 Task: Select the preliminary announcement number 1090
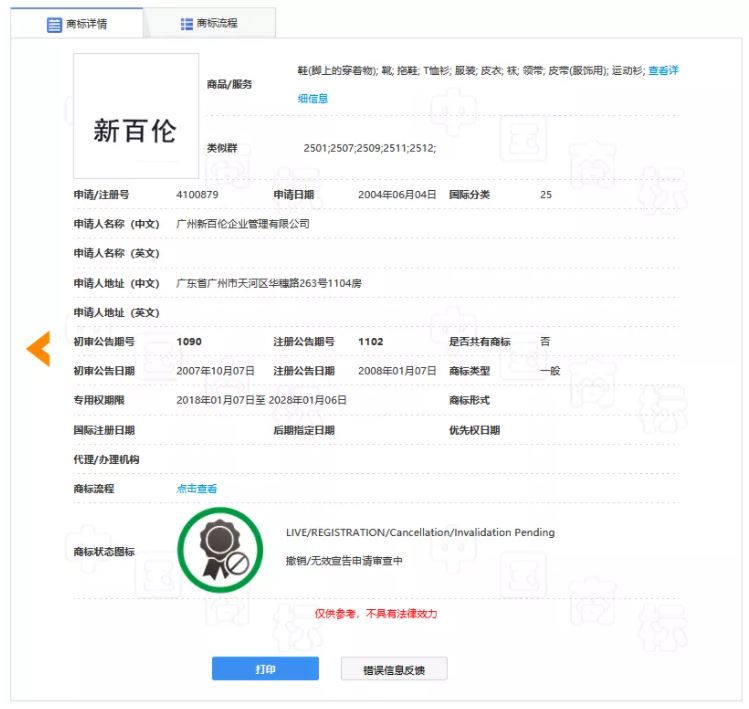point(189,342)
